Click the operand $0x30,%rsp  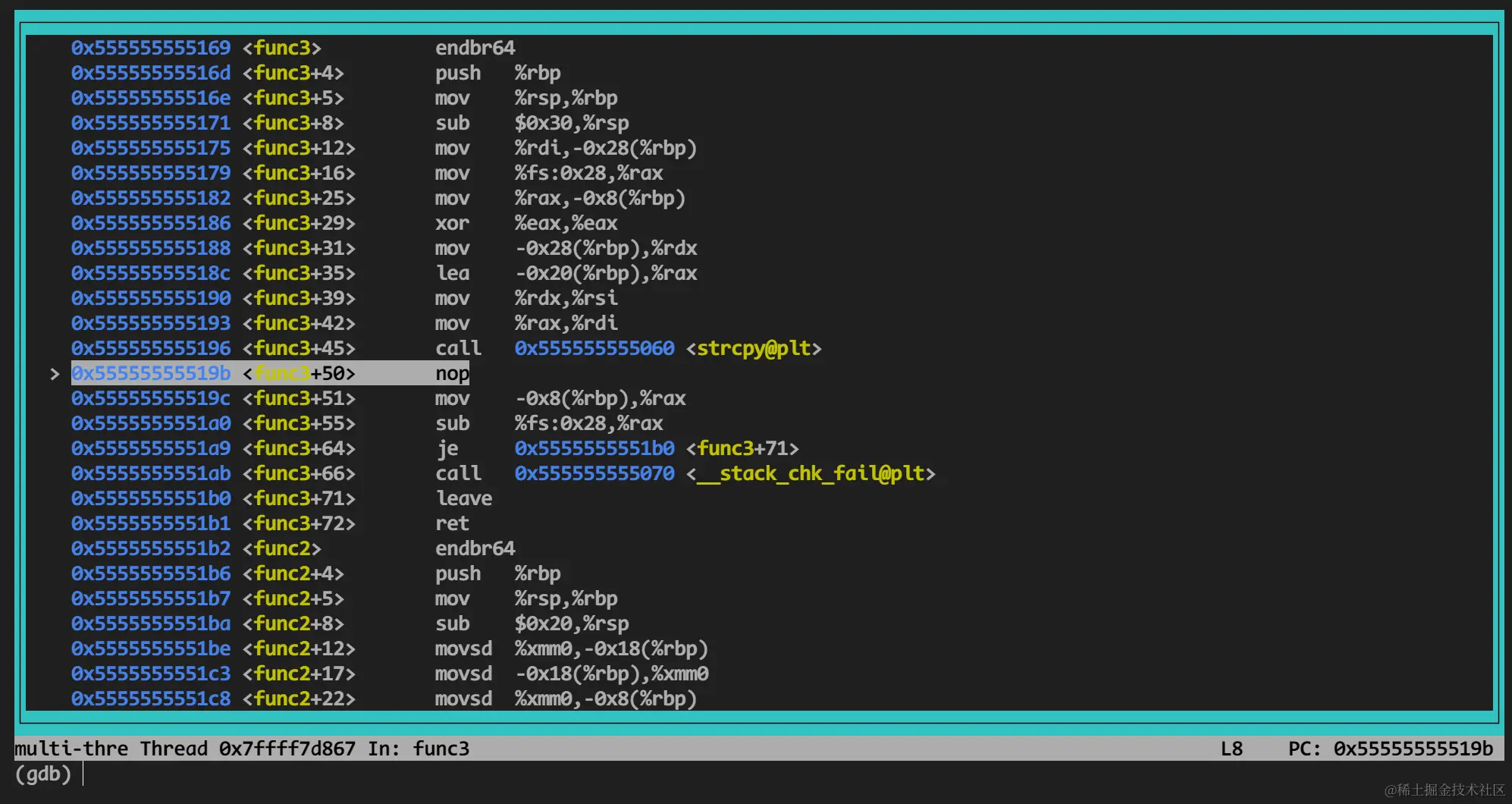tap(572, 123)
